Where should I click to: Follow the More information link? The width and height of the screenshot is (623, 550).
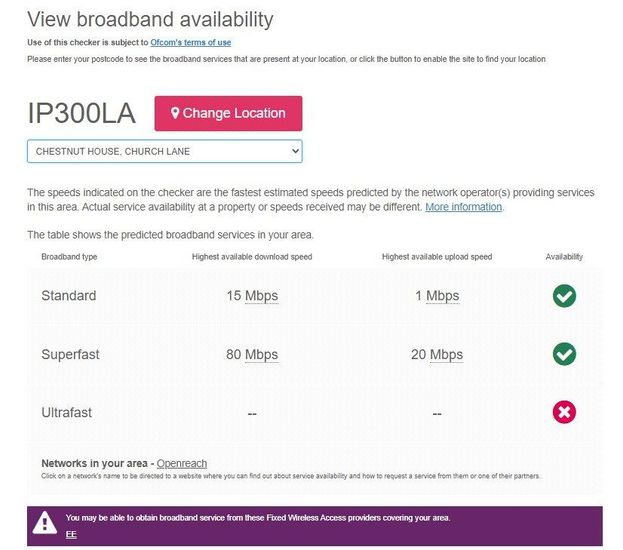pyautogui.click(x=463, y=207)
